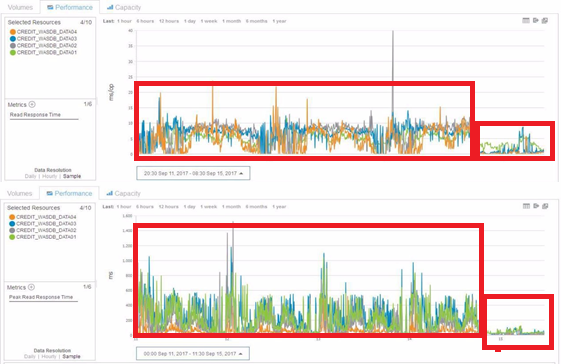
Task: Switch to Volumes tab above Read Response Time panel
Action: (20, 7)
